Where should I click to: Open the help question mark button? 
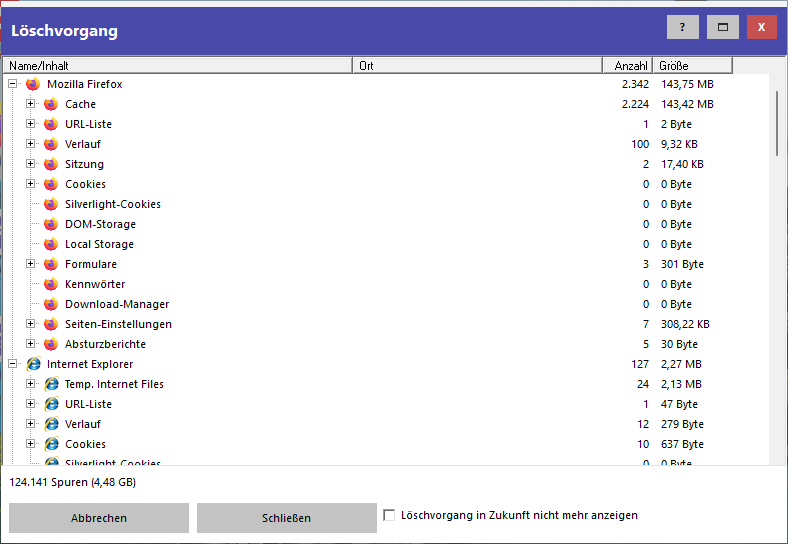(x=682, y=27)
